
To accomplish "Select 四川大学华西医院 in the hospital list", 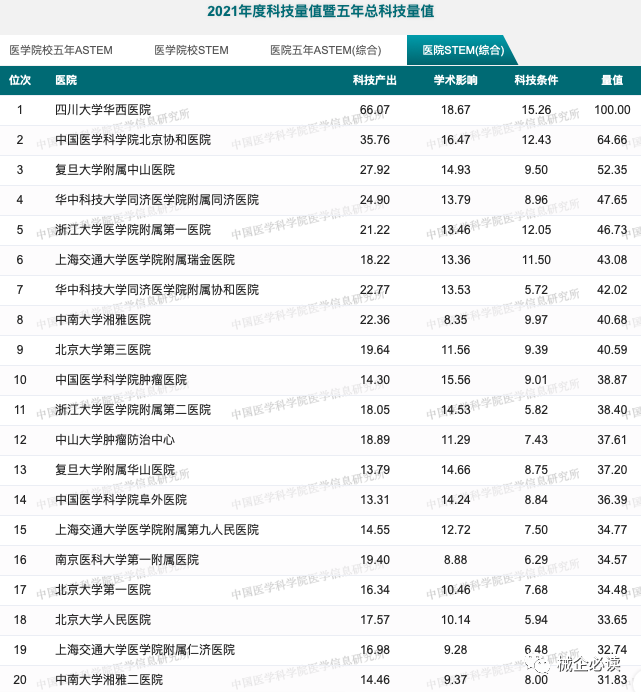I will pos(103,109).
